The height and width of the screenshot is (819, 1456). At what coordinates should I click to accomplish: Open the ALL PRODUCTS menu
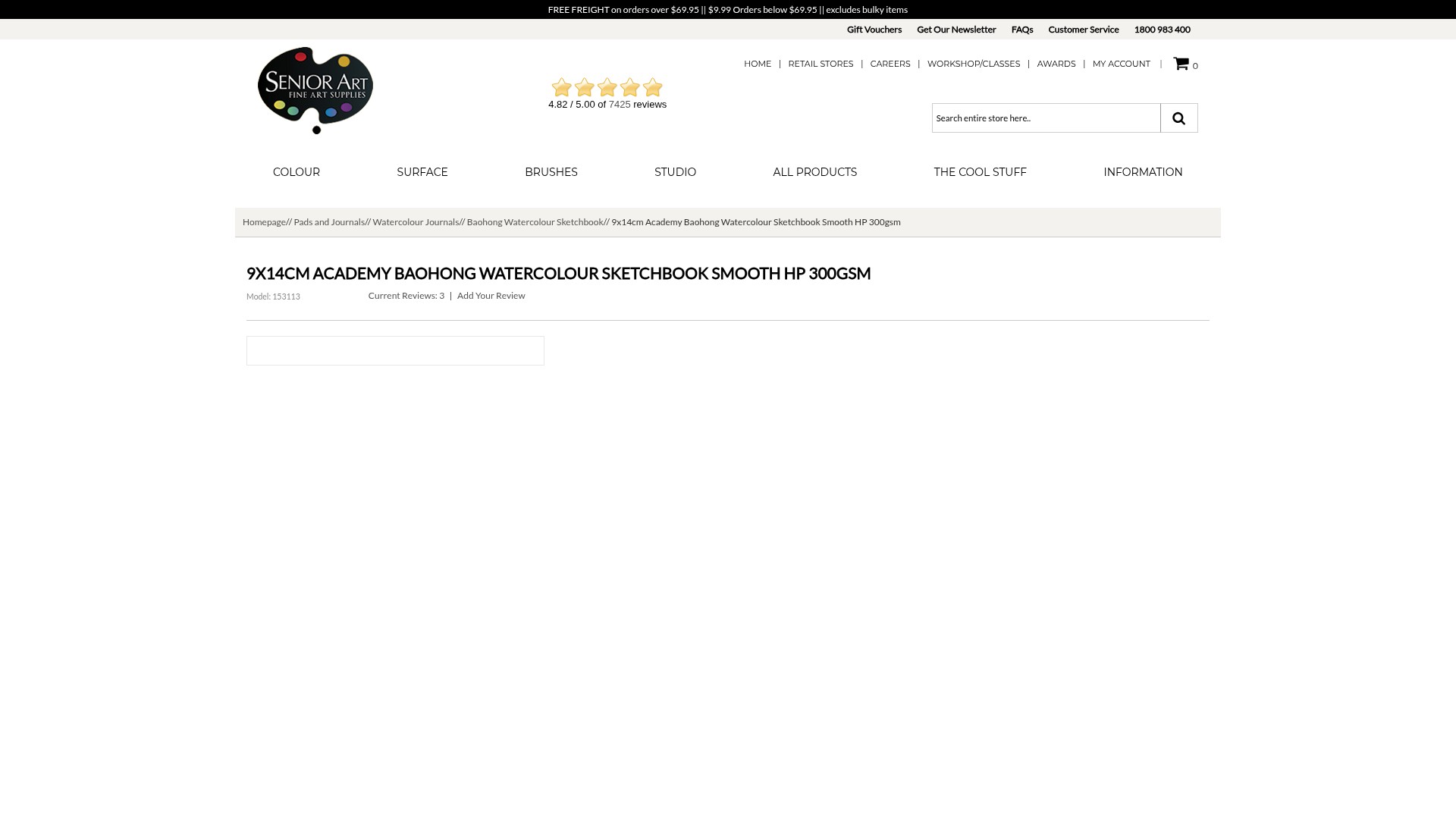click(815, 172)
